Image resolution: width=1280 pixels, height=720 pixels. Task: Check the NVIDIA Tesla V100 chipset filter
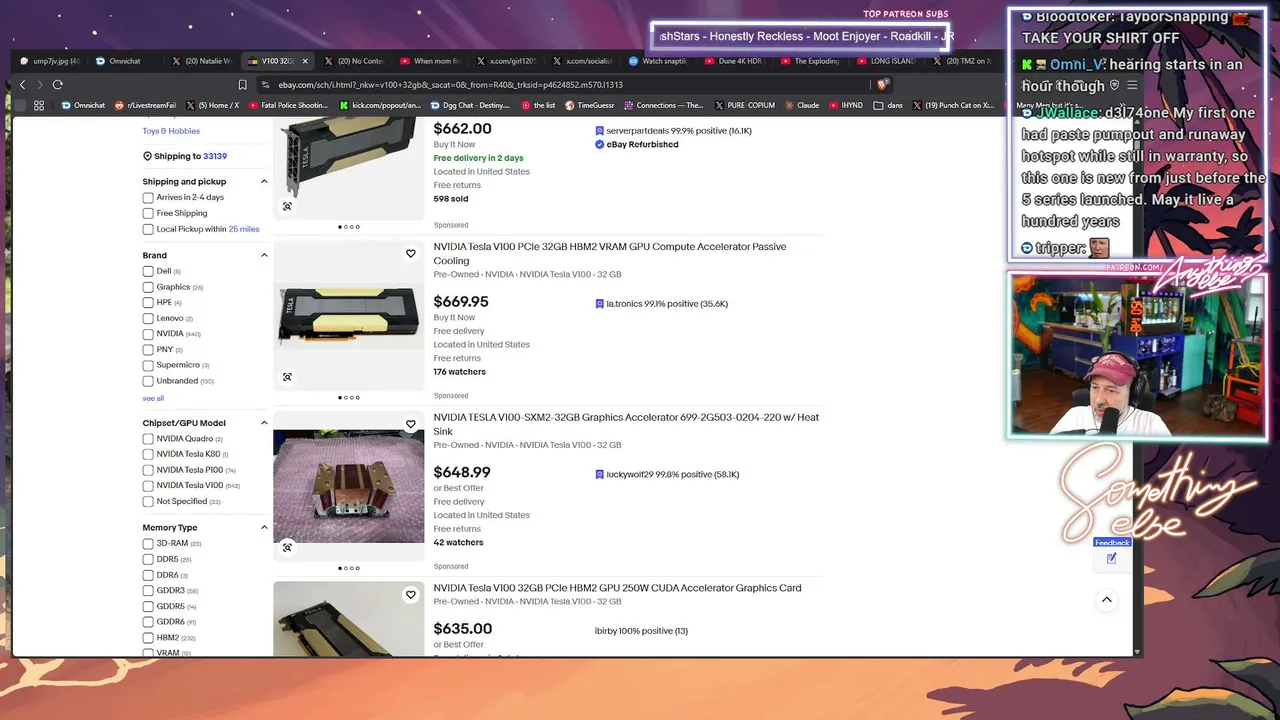click(x=148, y=486)
